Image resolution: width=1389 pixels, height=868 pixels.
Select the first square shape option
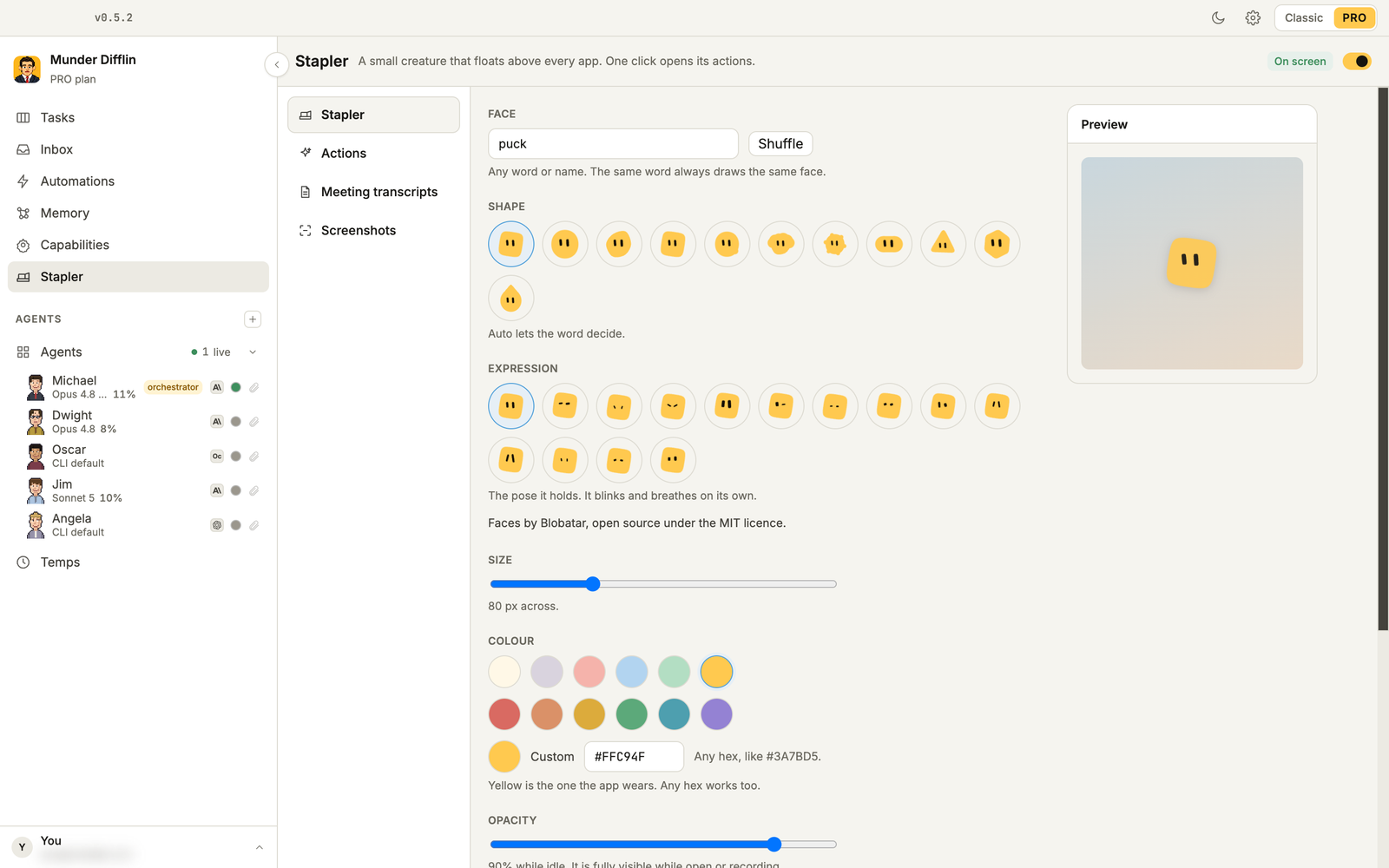point(511,244)
